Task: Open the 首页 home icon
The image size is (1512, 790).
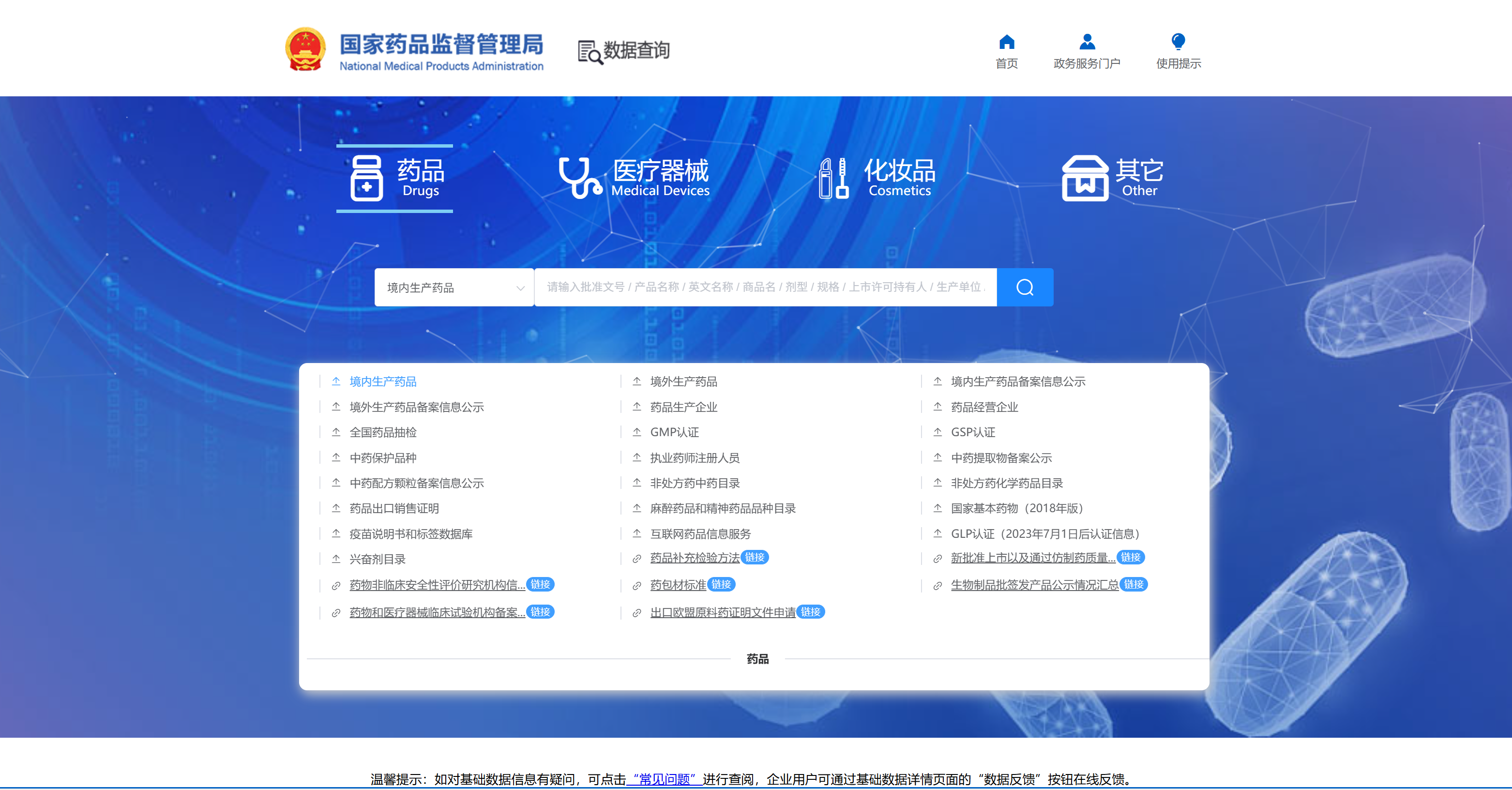Action: point(1007,42)
